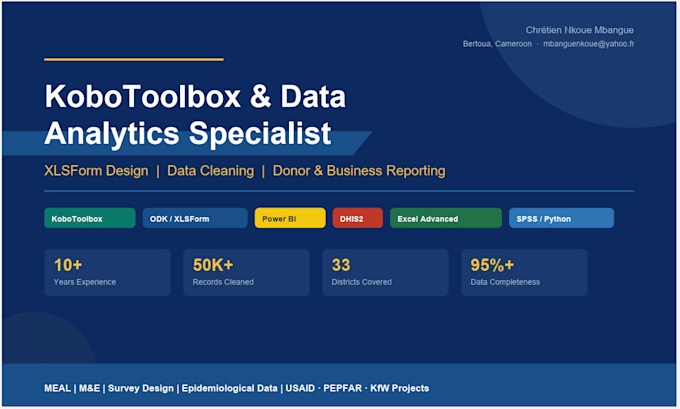This screenshot has height=409, width=680.
Task: Click the KoboToolbox & Data headline line
Action: click(x=195, y=96)
